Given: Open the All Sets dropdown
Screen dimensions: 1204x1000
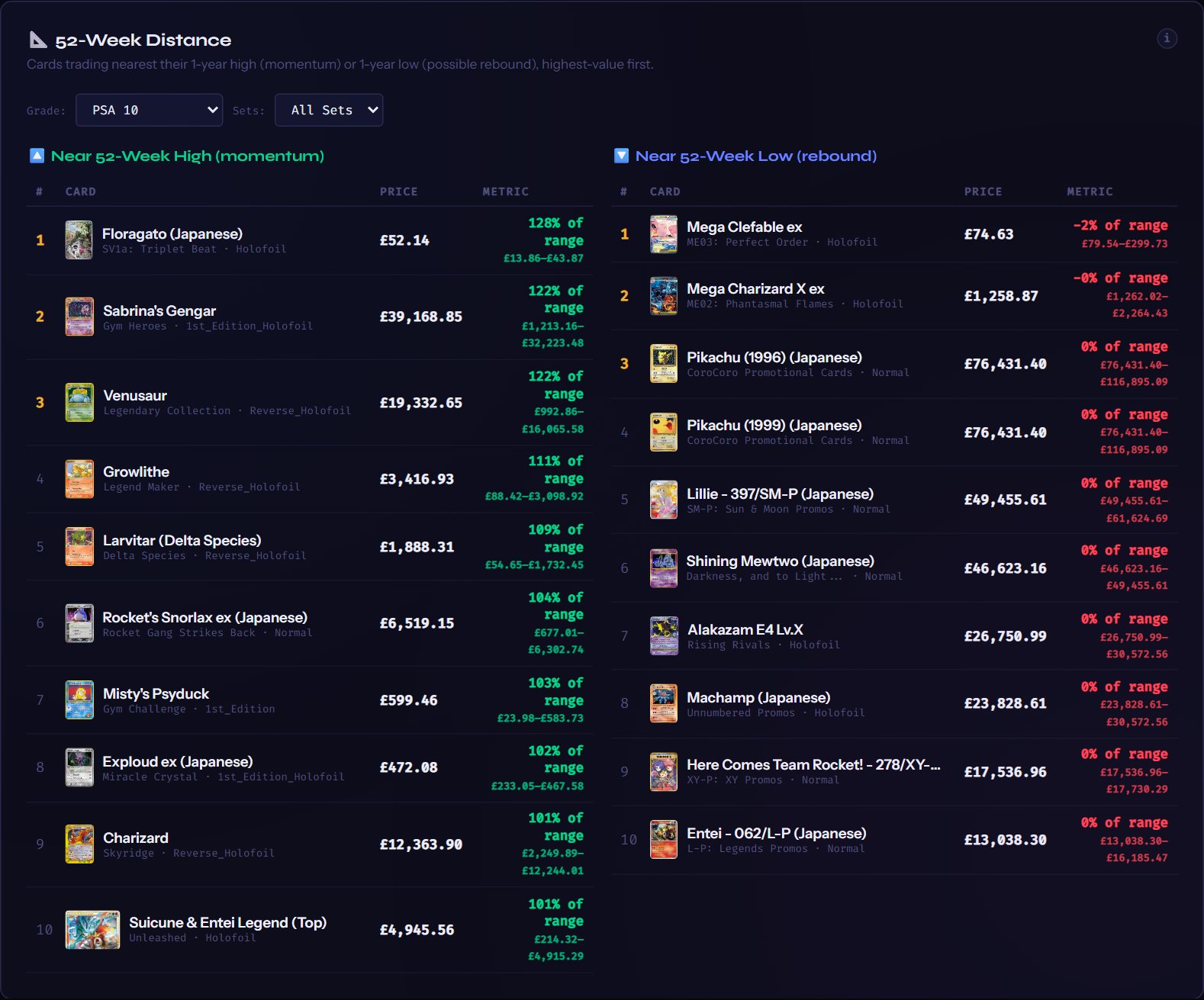Looking at the screenshot, I should click(329, 110).
